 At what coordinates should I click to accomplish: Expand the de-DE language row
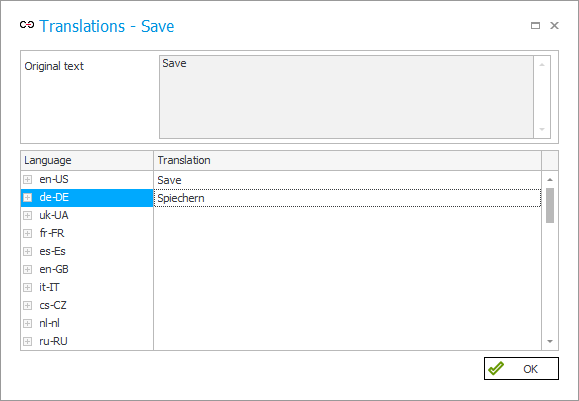click(27, 198)
